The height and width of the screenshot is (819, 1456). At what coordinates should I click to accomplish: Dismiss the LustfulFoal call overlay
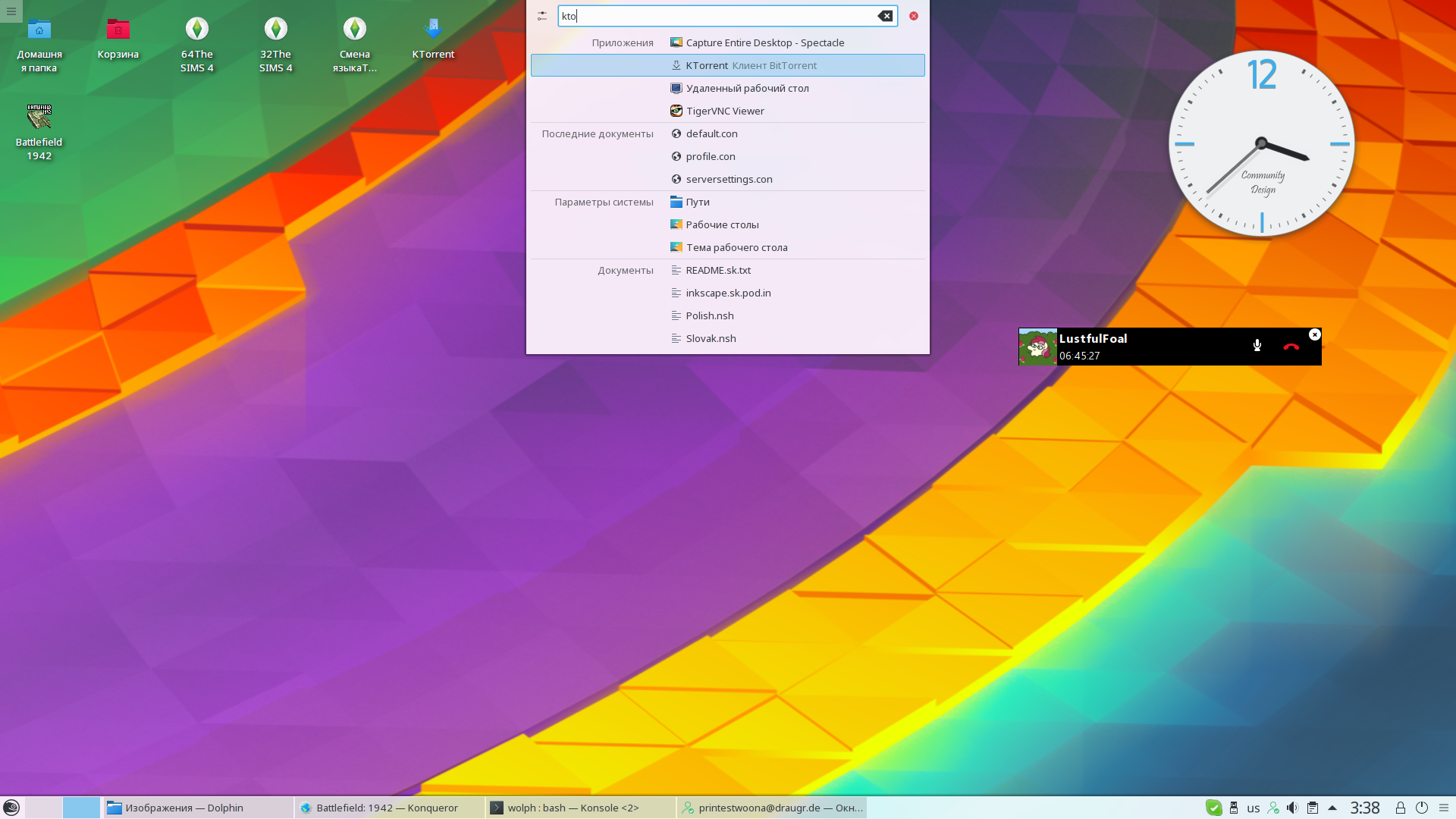coord(1315,334)
